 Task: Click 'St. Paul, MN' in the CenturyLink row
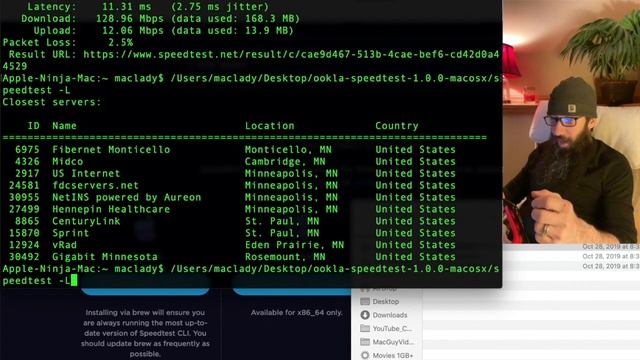point(282,221)
